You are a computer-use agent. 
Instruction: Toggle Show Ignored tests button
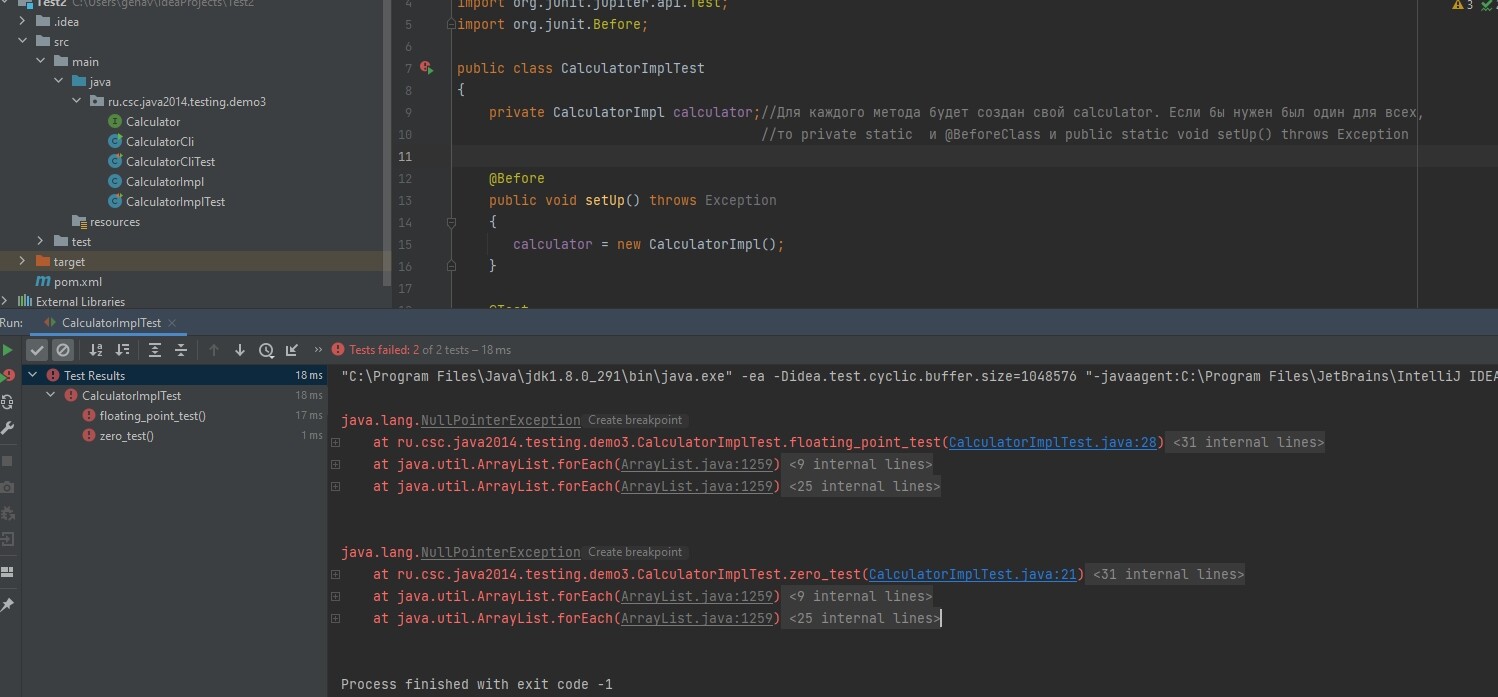63,350
